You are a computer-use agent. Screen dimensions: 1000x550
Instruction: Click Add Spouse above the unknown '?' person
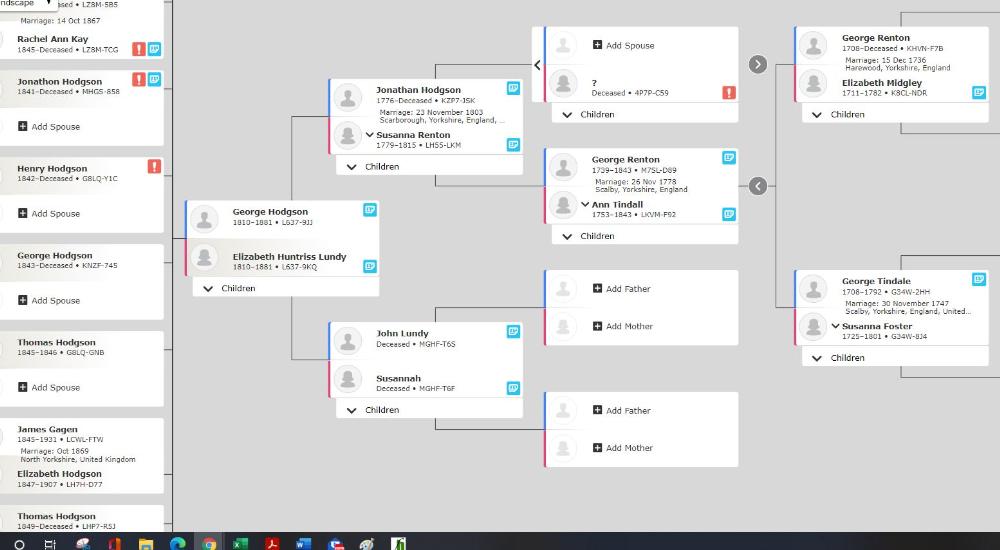pyautogui.click(x=624, y=45)
